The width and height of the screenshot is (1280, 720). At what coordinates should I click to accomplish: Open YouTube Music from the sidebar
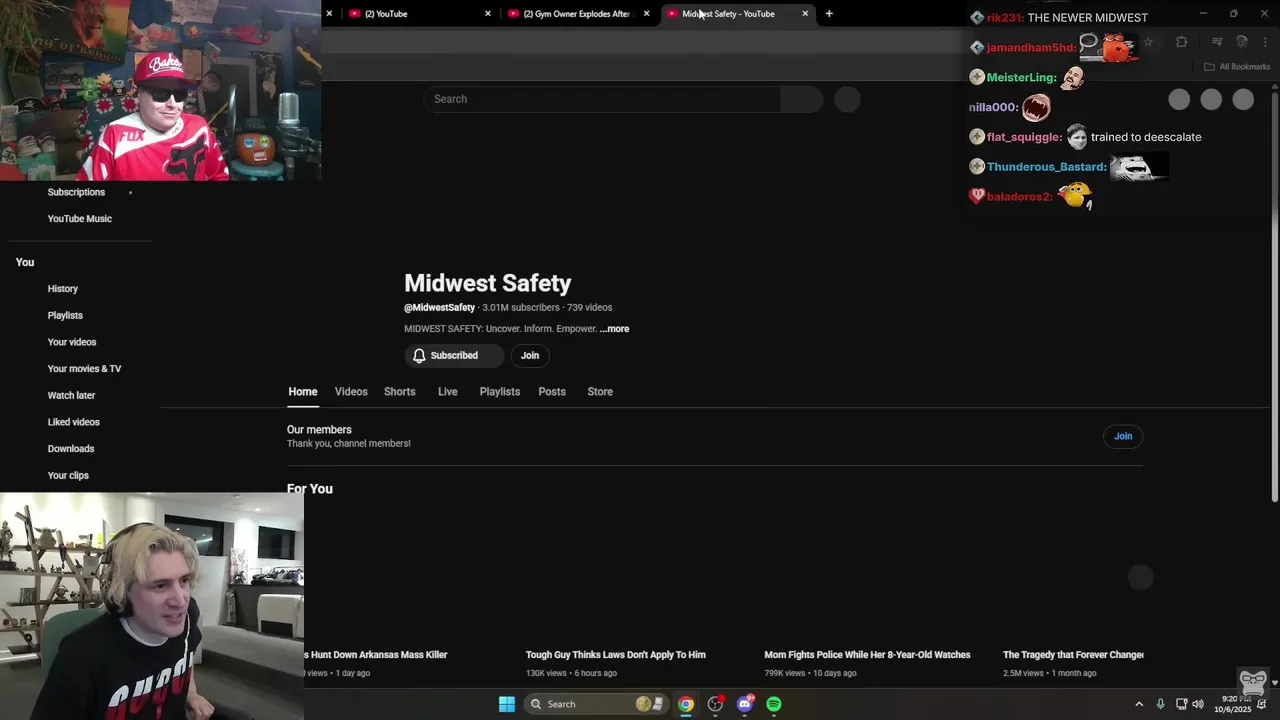(x=80, y=219)
